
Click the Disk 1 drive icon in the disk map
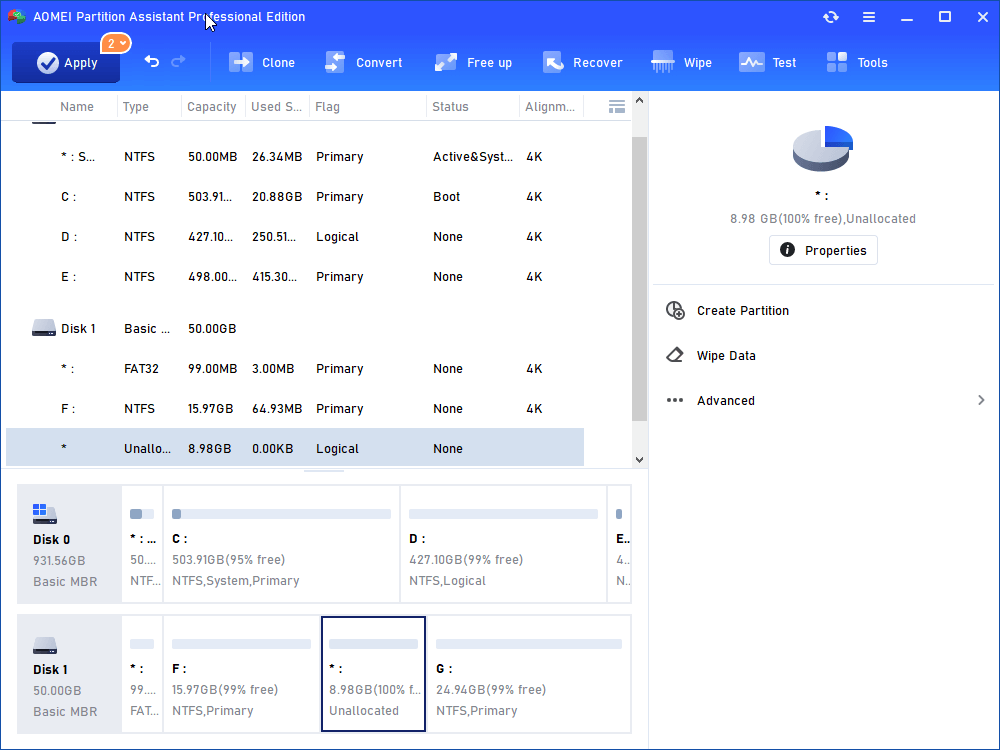tap(45, 645)
